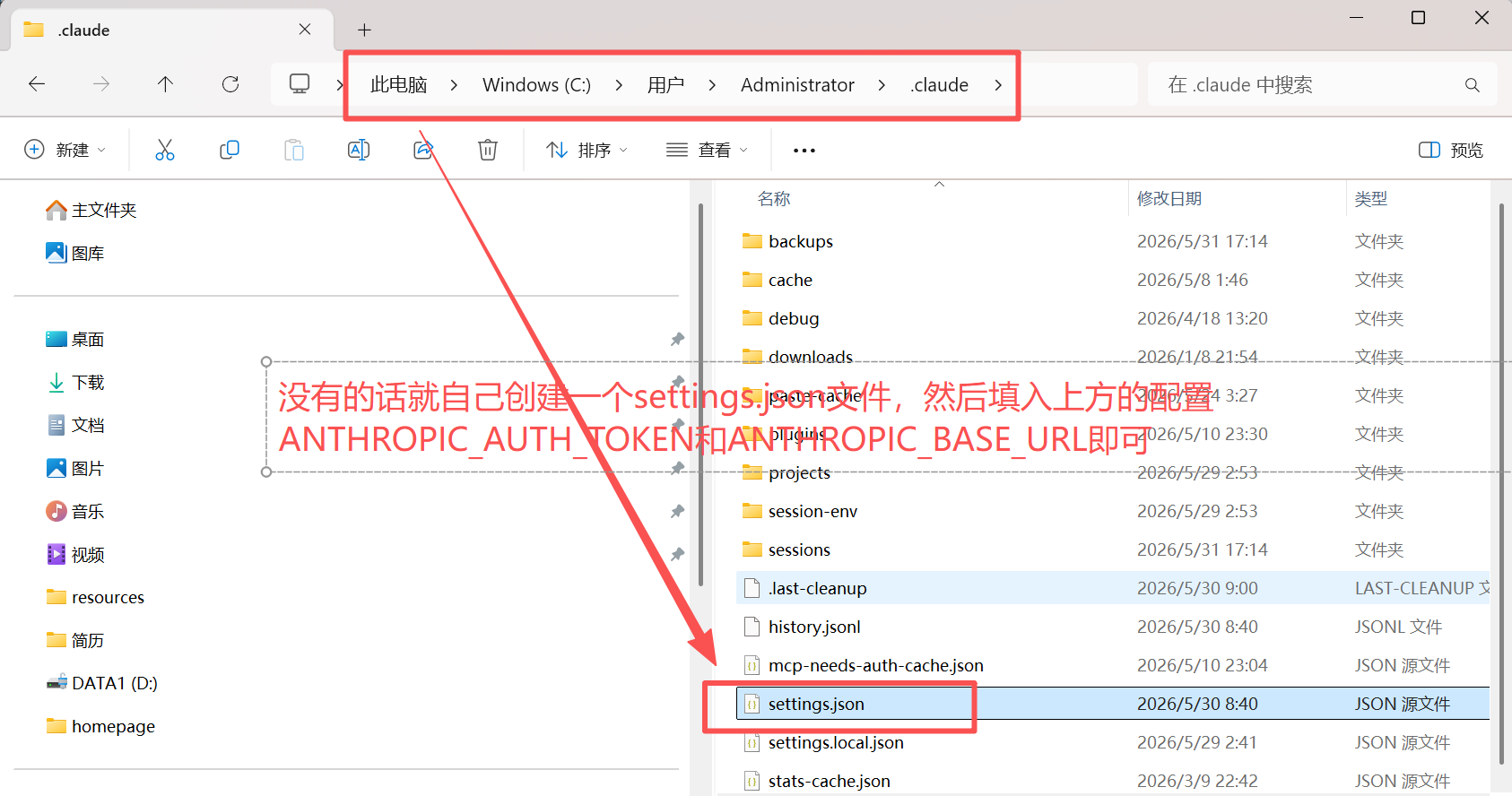Click the Cut scissors icon
This screenshot has height=796, width=1512.
tap(165, 150)
